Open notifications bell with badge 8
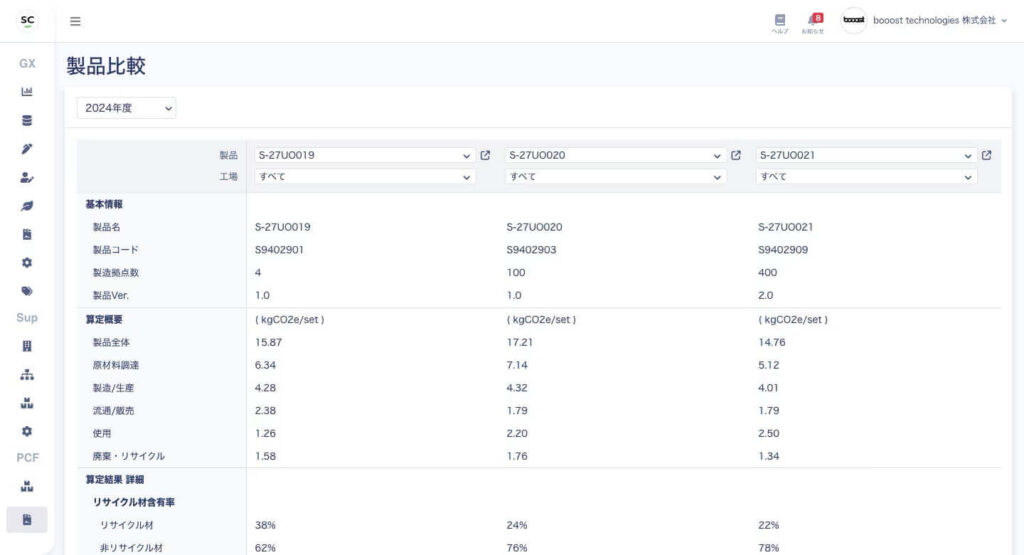Screen dimensions: 1024x555 [x=813, y=21]
